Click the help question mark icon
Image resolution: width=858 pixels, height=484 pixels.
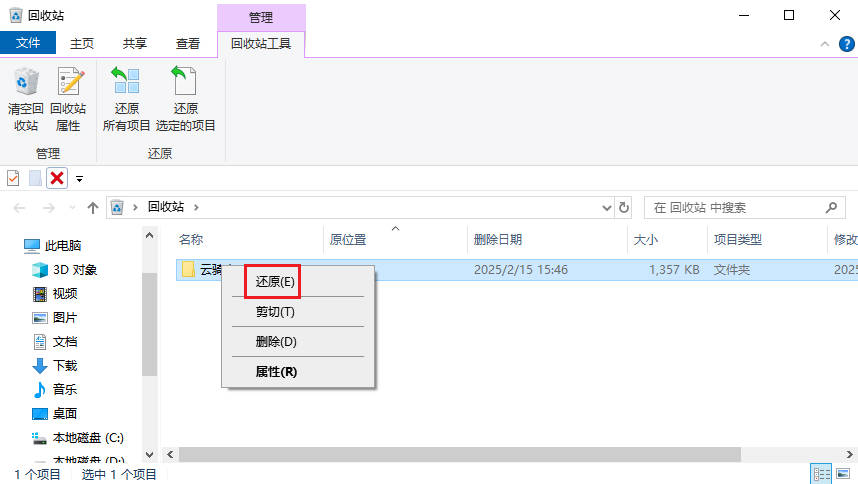pos(845,44)
